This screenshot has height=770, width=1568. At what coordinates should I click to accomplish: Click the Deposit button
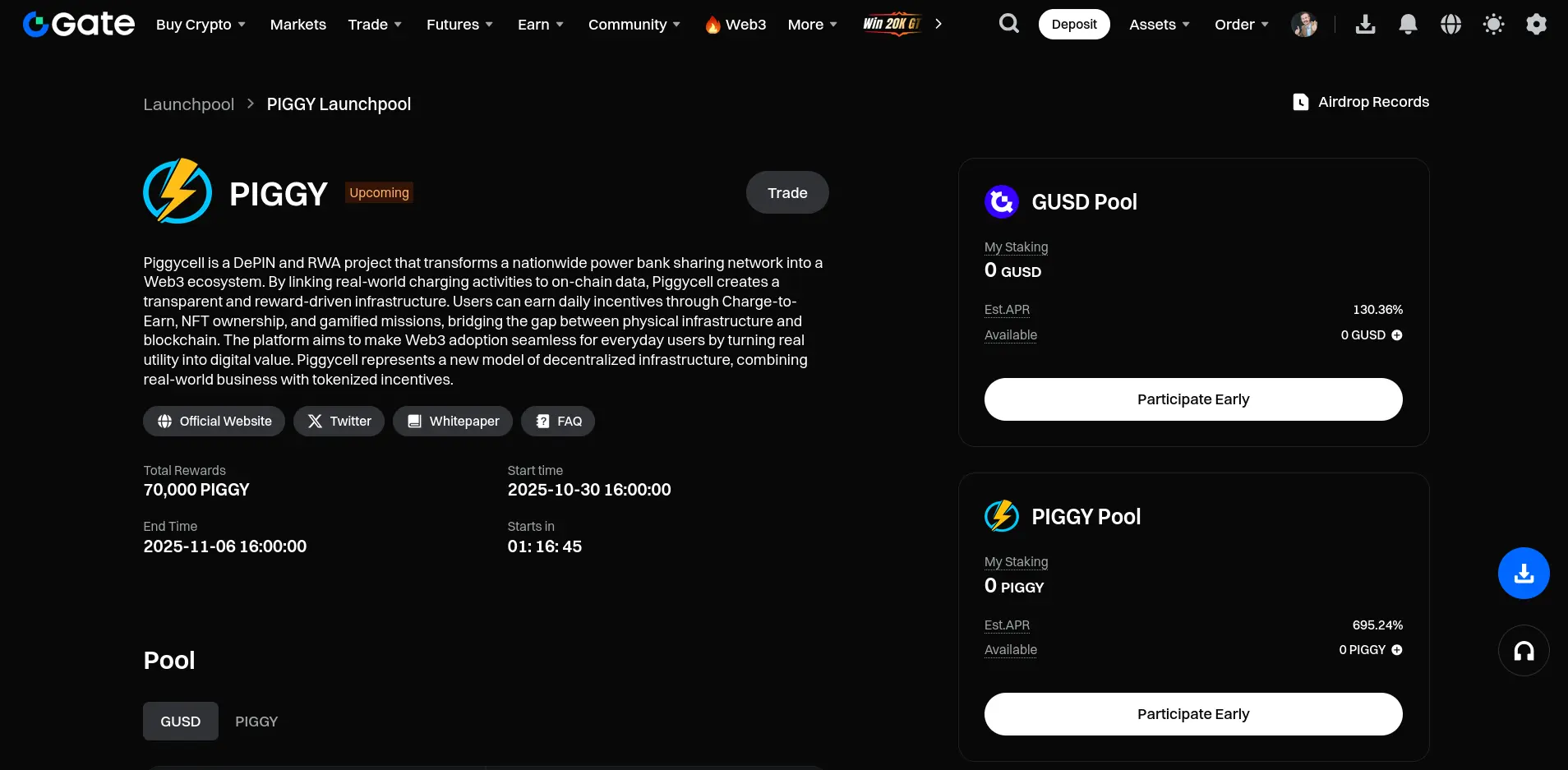[1074, 25]
